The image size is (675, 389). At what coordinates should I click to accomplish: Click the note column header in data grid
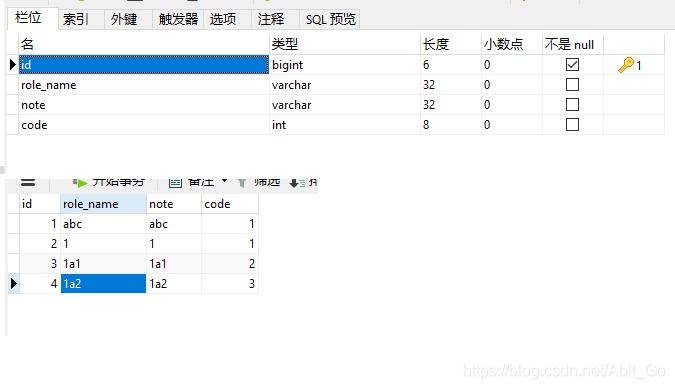click(174, 204)
